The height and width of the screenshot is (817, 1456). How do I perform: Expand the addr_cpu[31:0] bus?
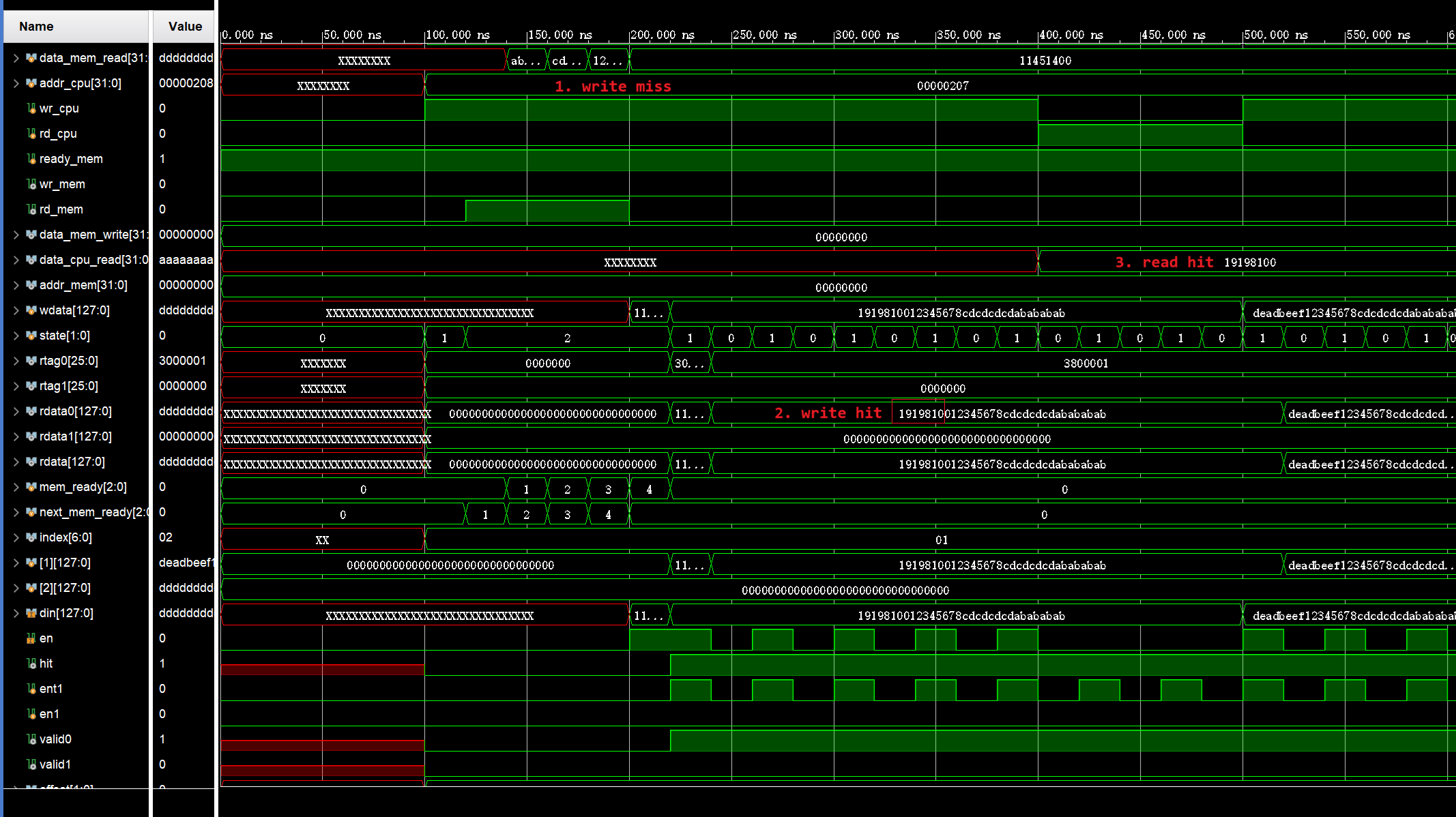click(16, 83)
